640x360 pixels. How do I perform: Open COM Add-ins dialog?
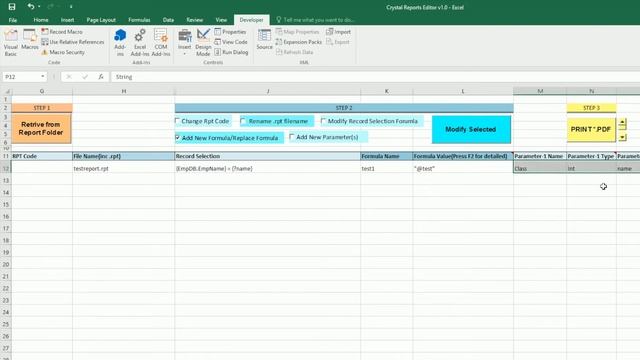161,42
